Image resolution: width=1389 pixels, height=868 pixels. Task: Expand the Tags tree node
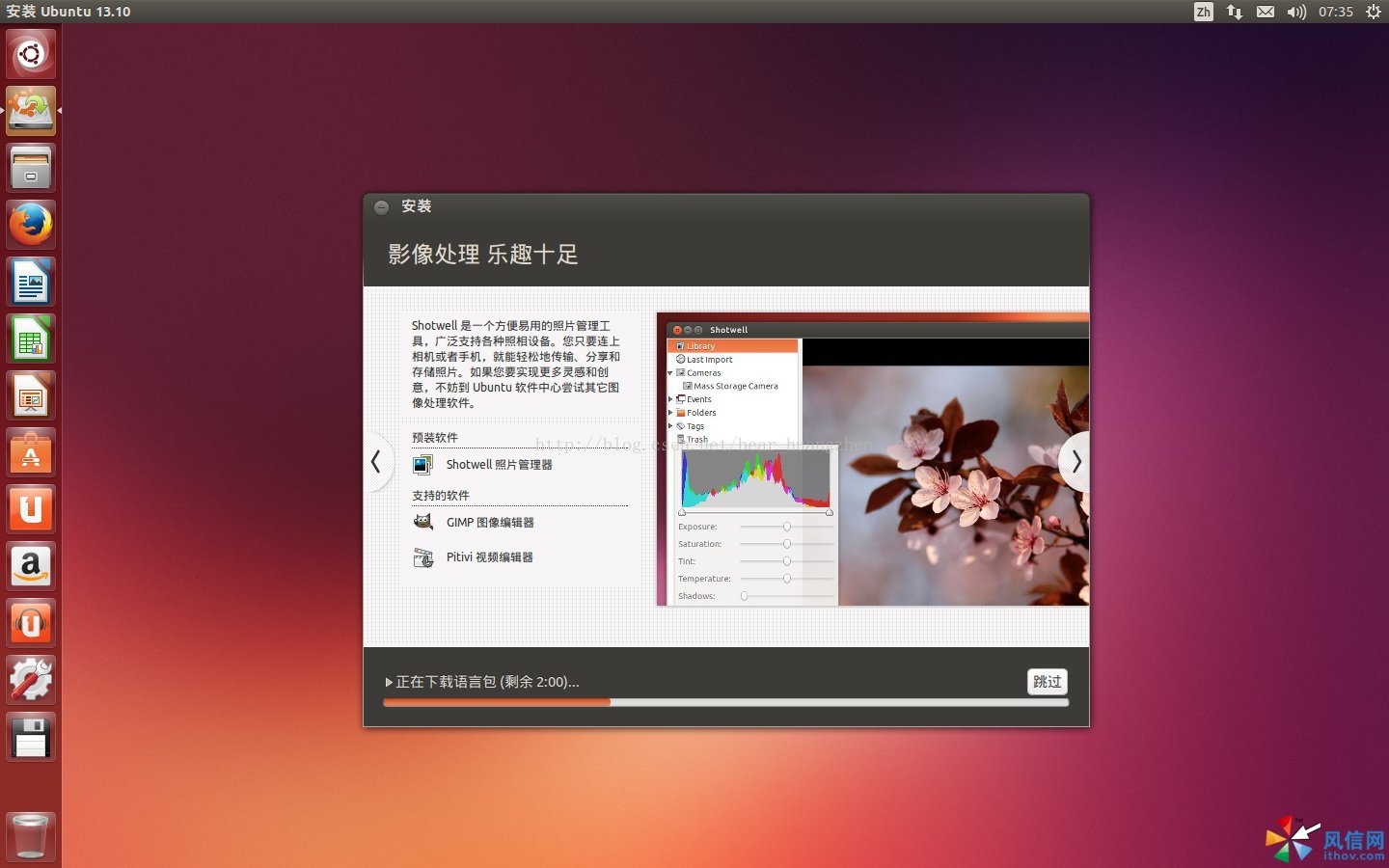click(670, 426)
